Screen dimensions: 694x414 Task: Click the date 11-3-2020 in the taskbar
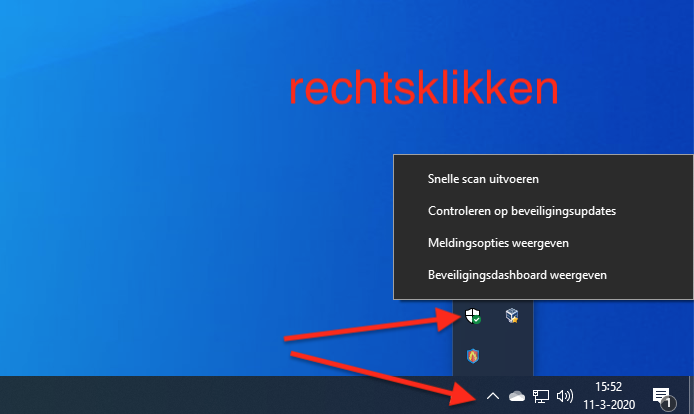tap(607, 404)
